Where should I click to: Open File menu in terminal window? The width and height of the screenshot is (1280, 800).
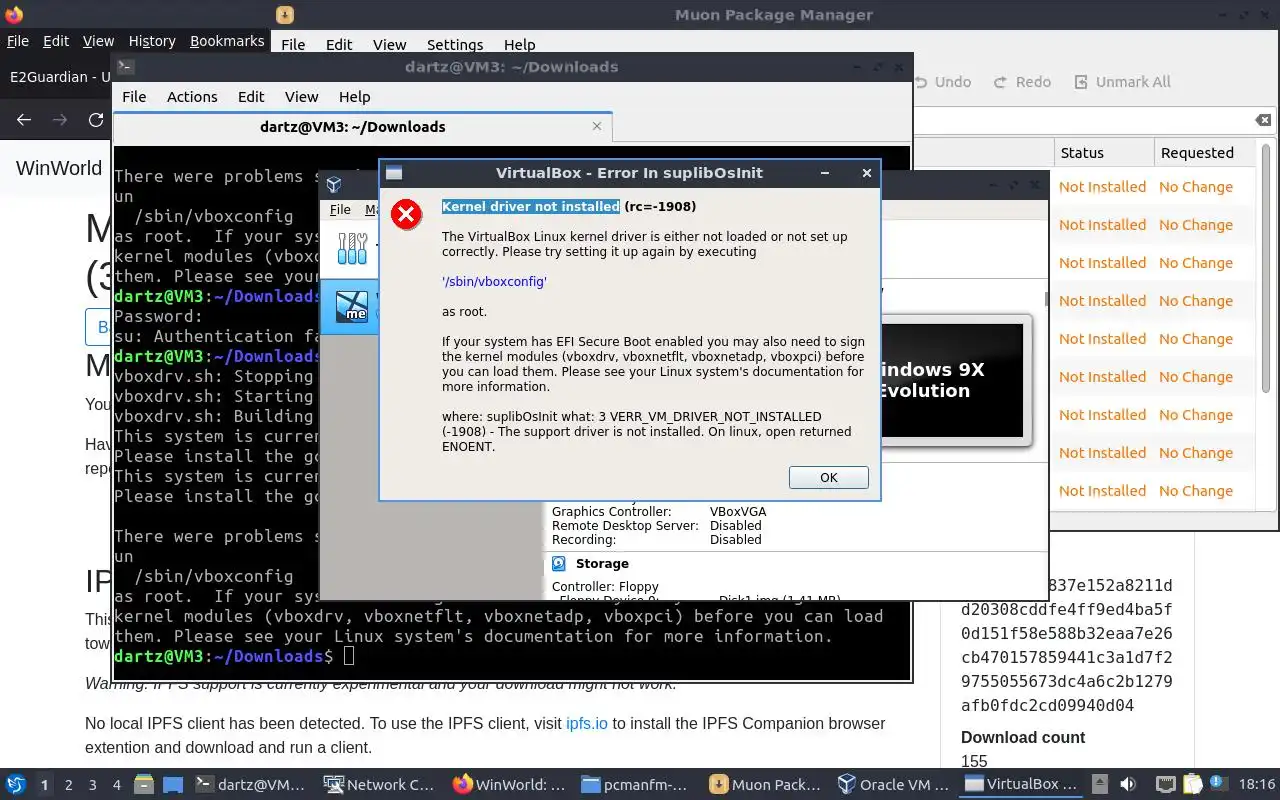click(x=134, y=97)
